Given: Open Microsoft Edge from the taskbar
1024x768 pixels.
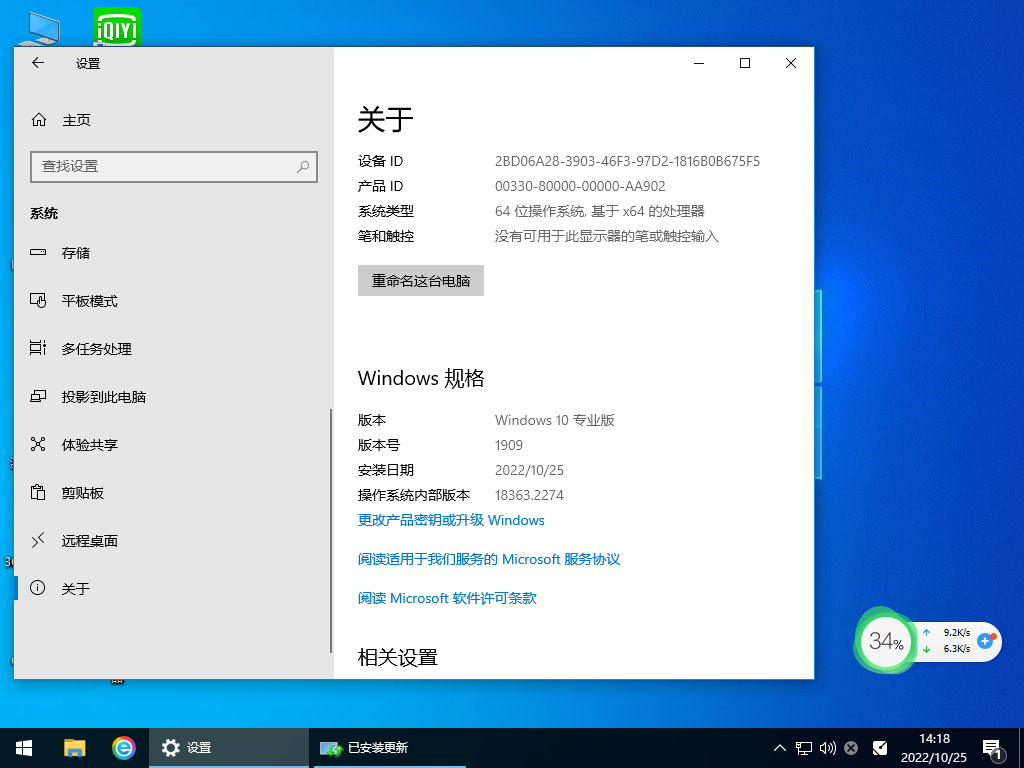Looking at the screenshot, I should click(124, 747).
